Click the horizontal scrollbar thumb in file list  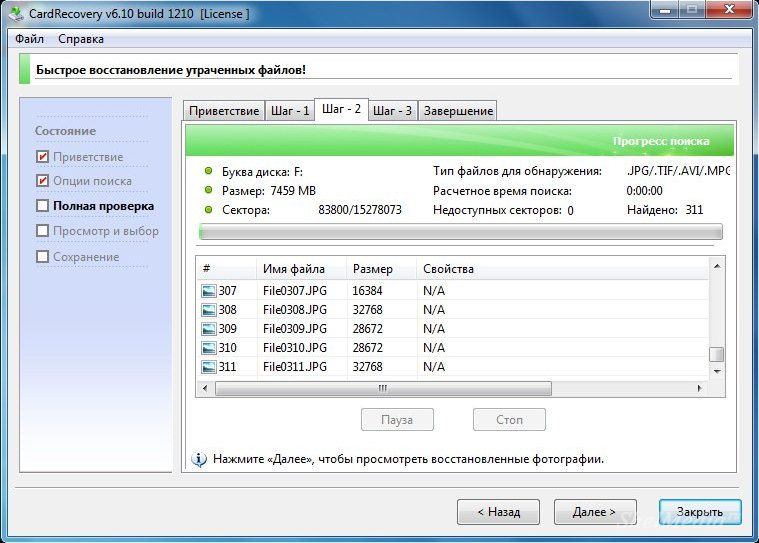383,388
